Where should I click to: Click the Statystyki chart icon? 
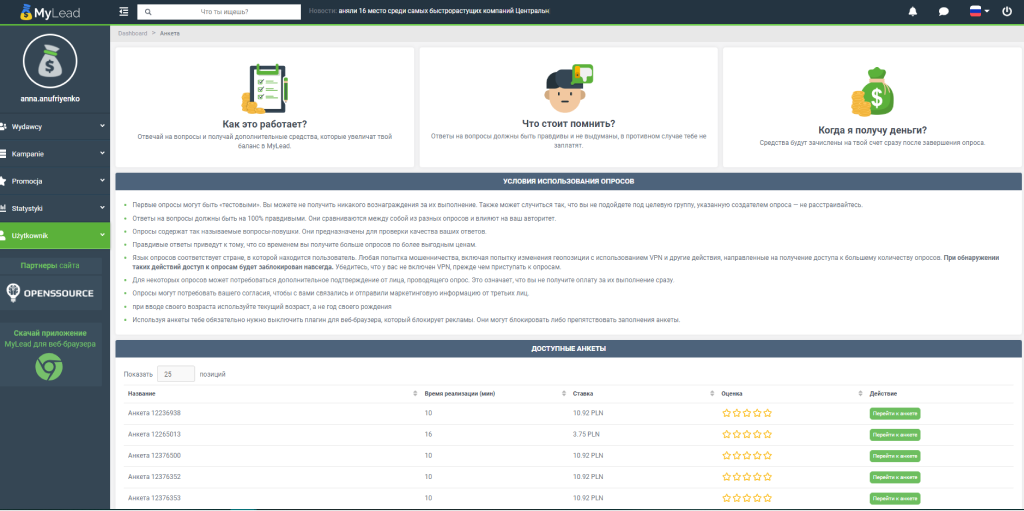tap(3, 208)
